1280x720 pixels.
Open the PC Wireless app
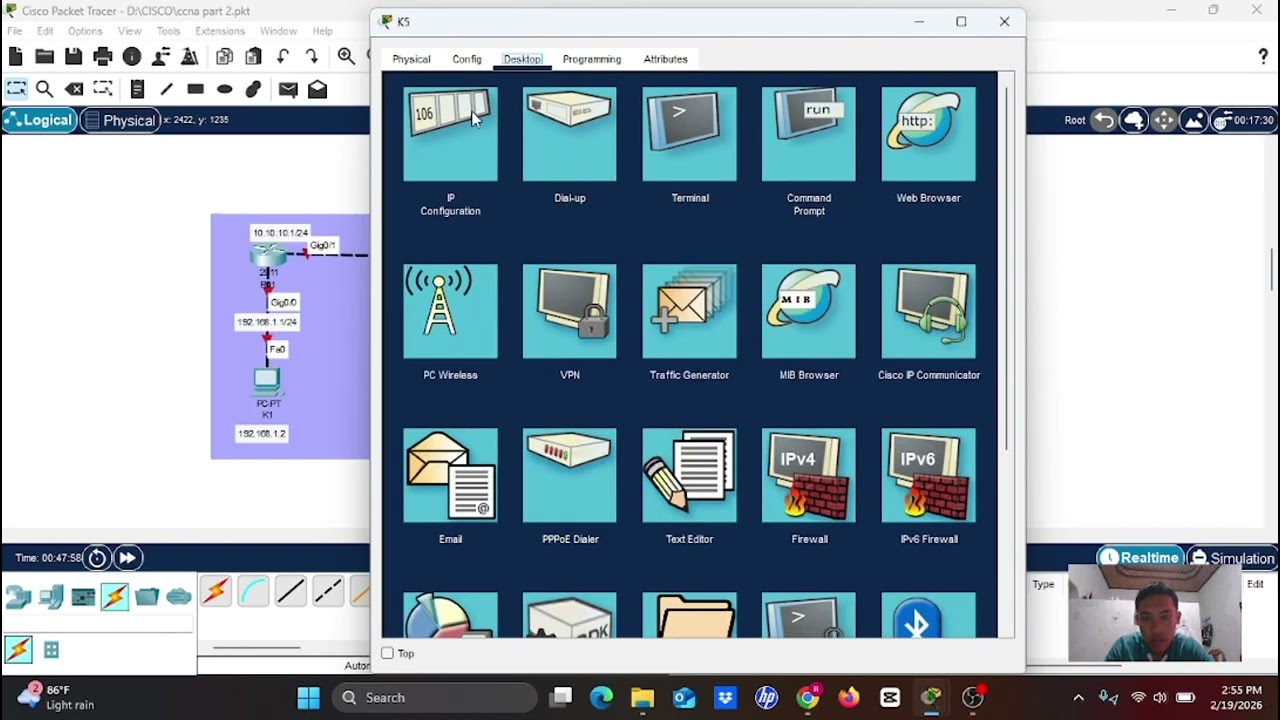[450, 311]
